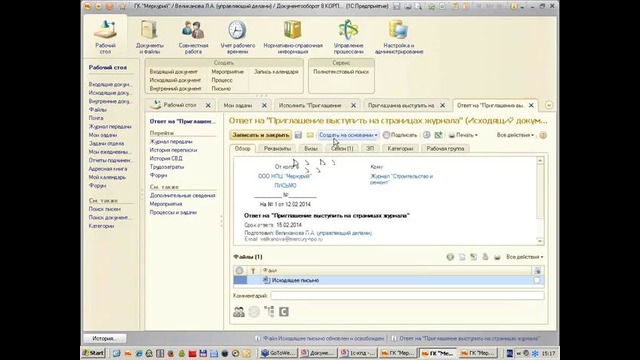This screenshot has width=640, height=360.
Task: Create Исходящий документ link
Action: point(175,80)
